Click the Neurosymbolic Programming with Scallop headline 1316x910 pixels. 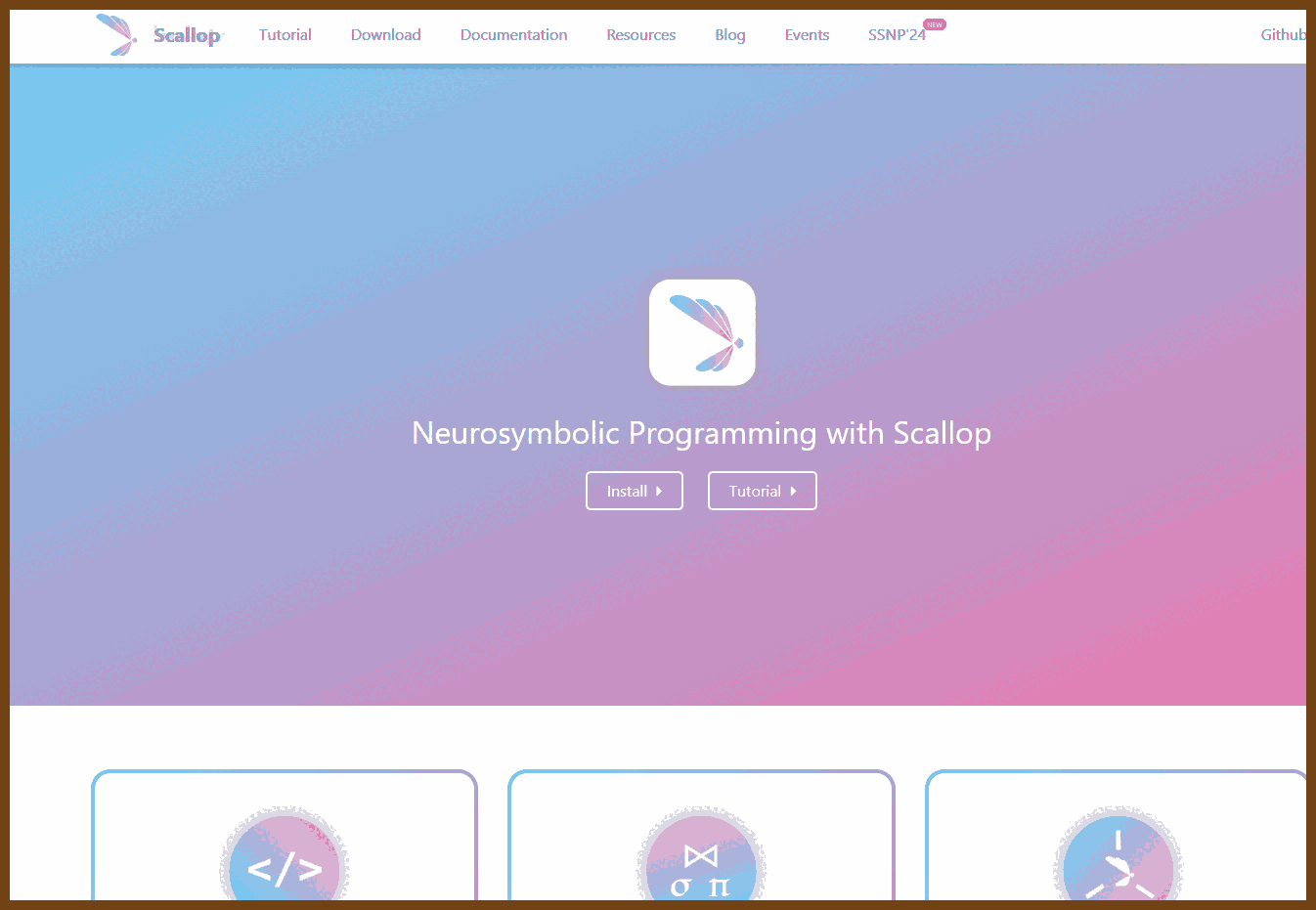click(702, 433)
